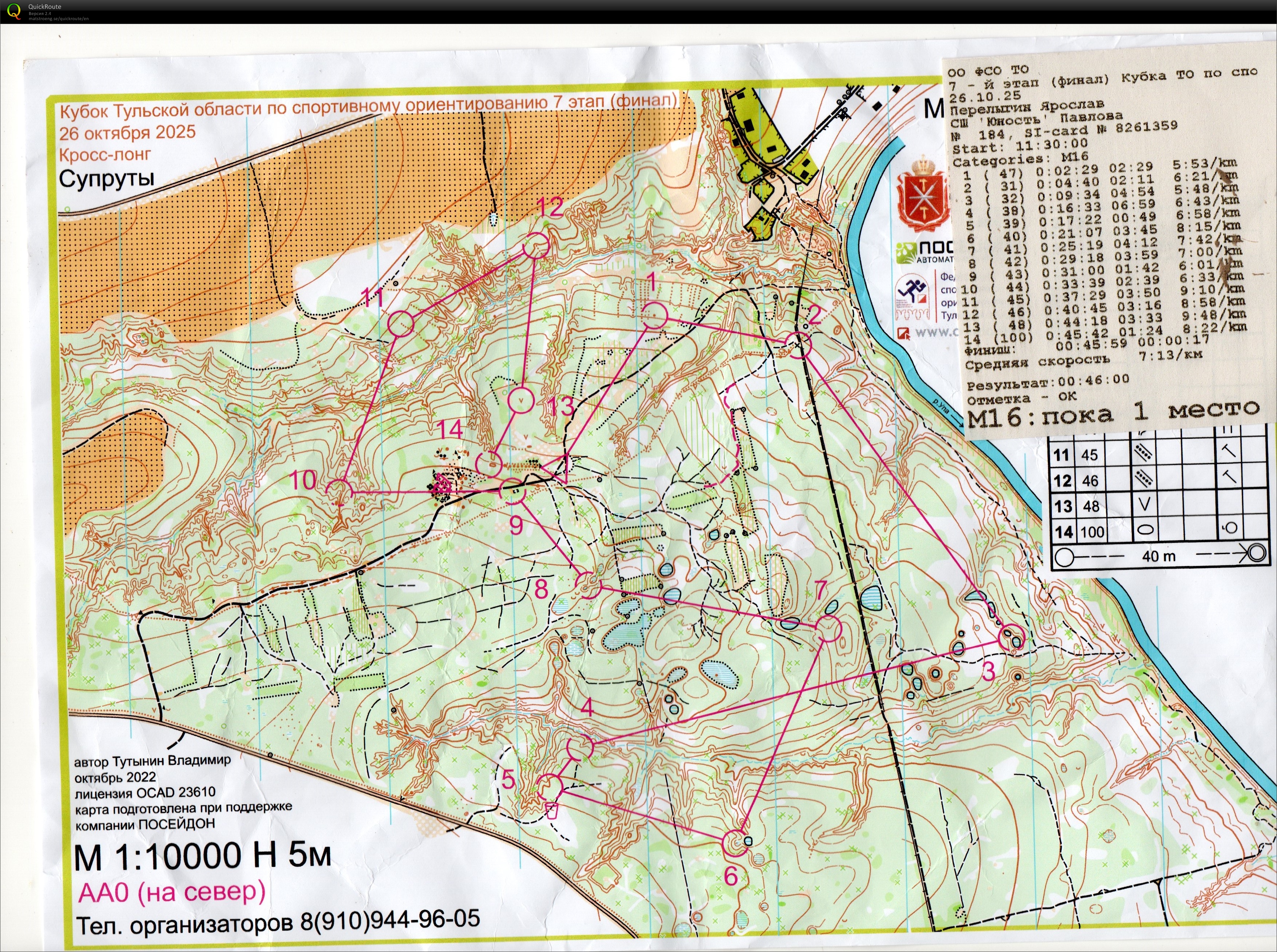
Task: Click the QuickRoute title text in header
Action: tap(44, 6)
